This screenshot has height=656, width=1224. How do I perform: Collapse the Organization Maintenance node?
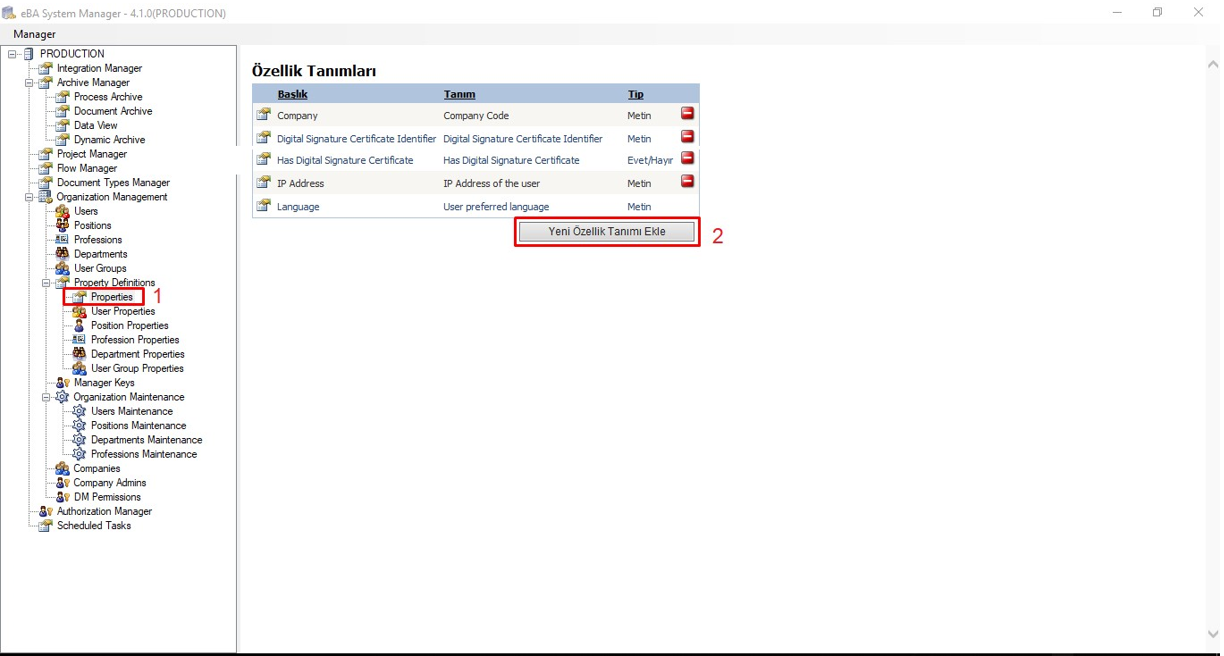click(46, 397)
